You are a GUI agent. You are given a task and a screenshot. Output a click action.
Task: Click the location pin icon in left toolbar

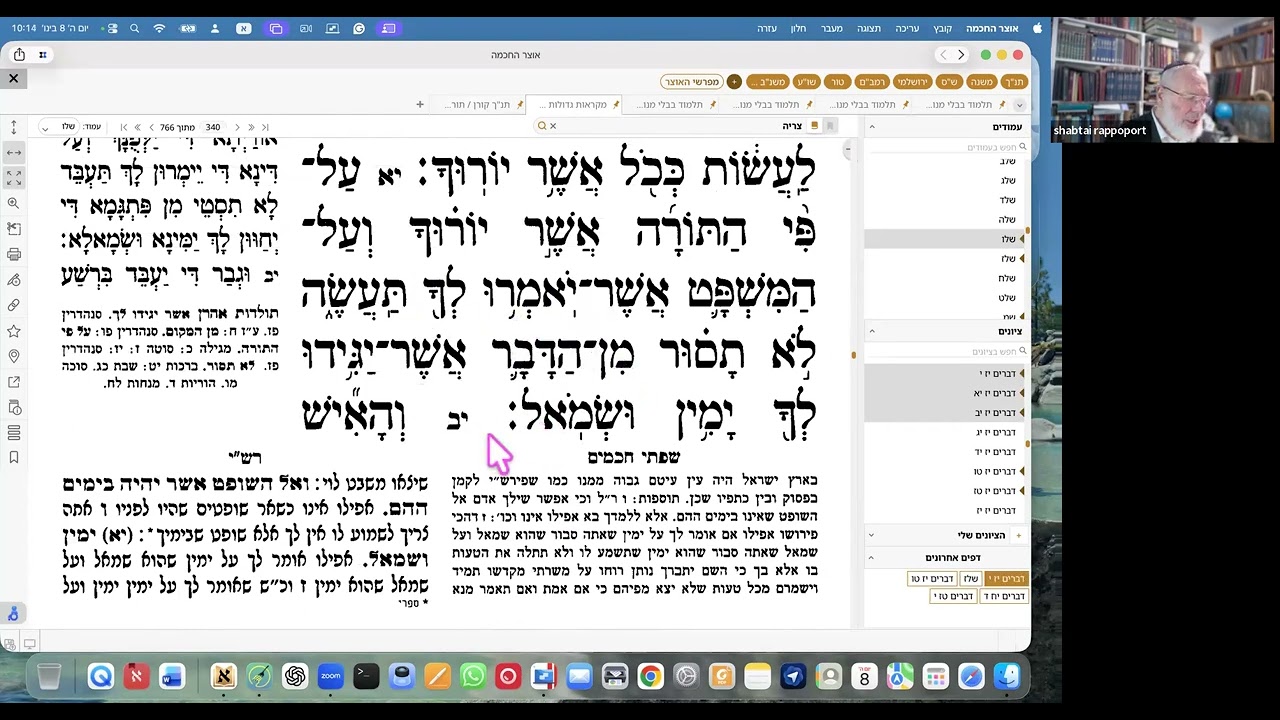(13, 356)
